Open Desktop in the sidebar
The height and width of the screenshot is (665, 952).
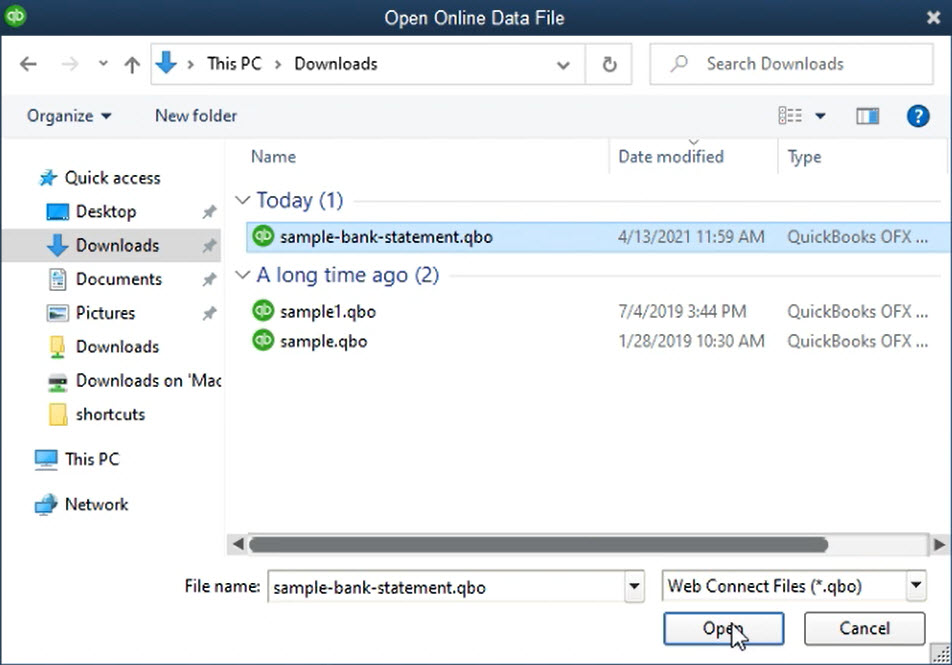click(x=106, y=211)
